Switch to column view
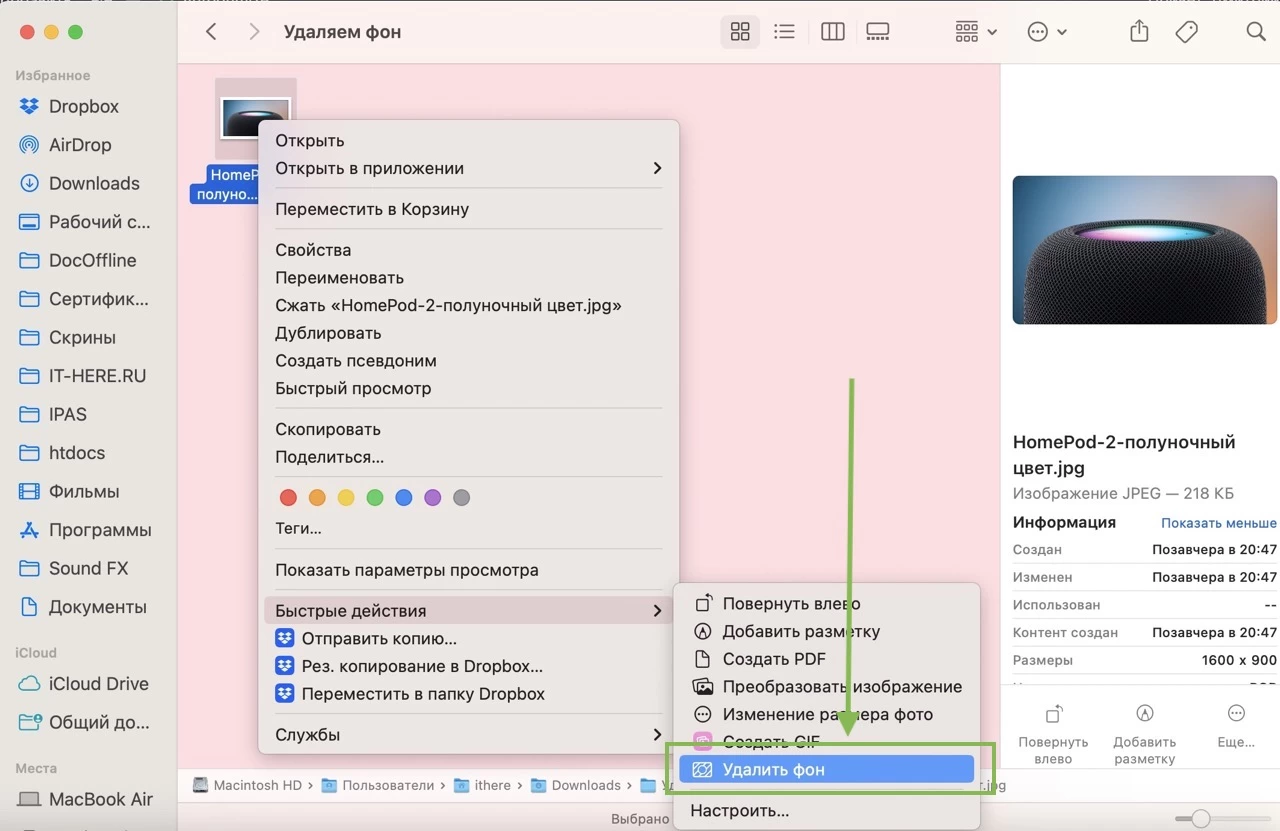This screenshot has height=831, width=1280. pos(832,31)
